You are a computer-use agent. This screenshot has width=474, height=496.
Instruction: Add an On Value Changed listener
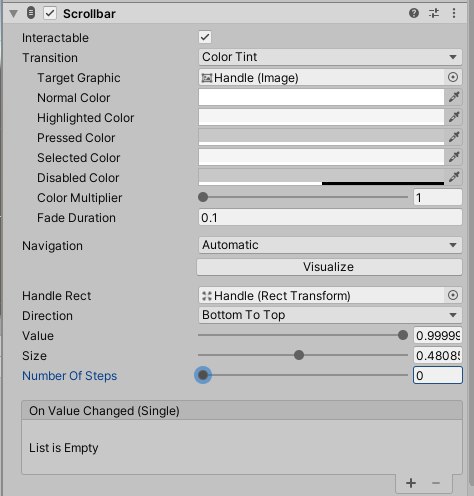click(x=411, y=483)
